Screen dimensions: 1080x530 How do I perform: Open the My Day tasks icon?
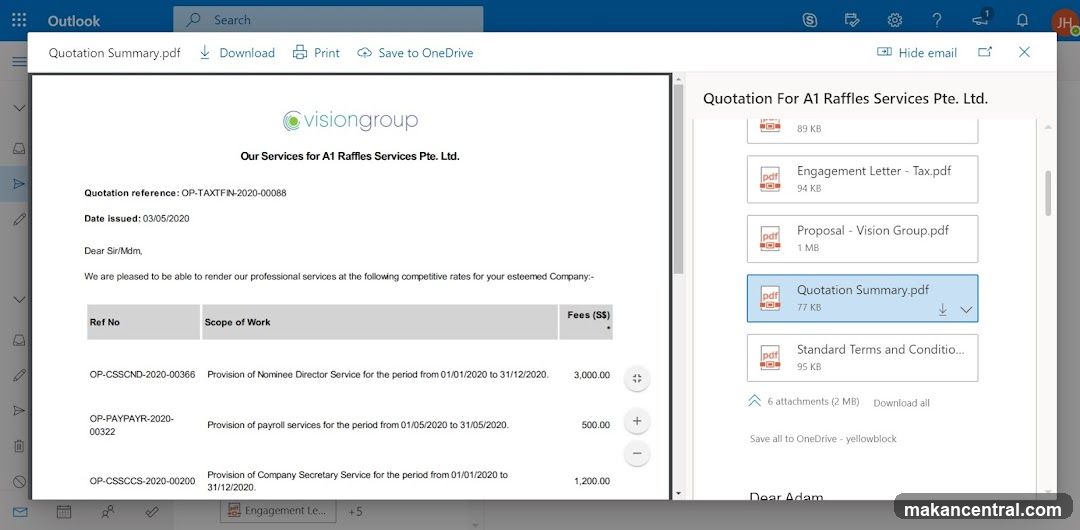point(852,20)
